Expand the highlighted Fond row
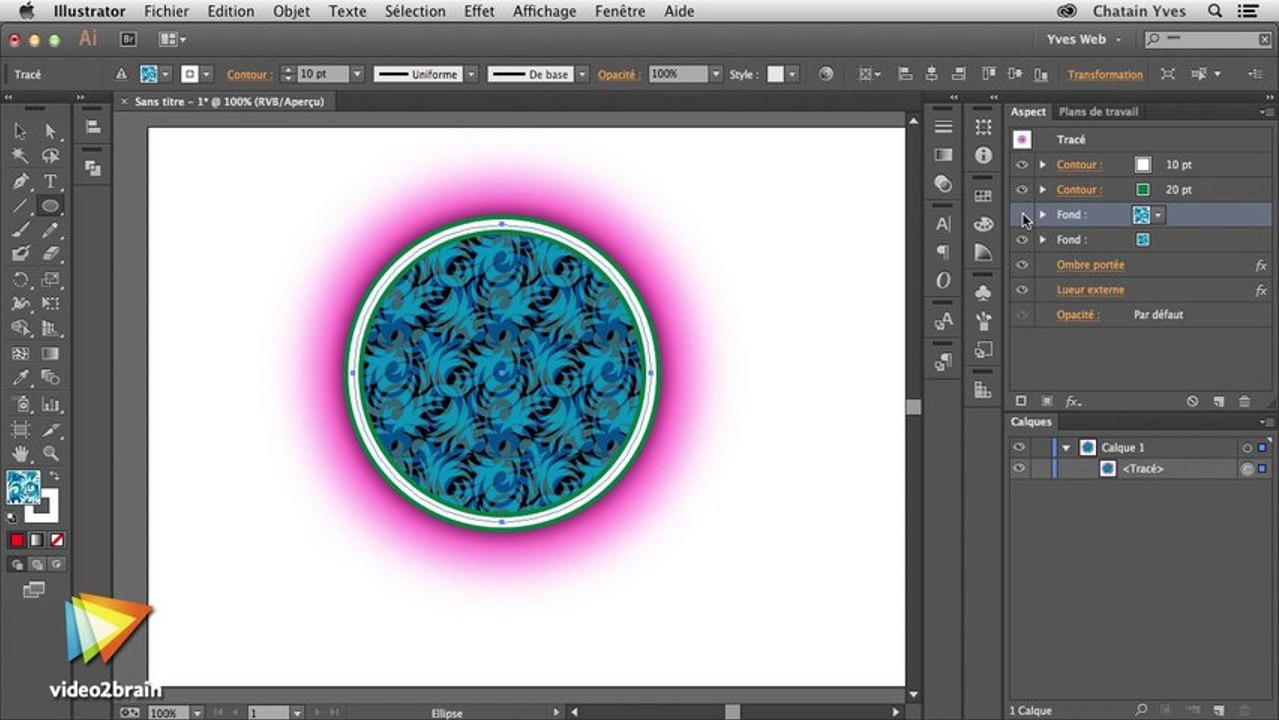 coord(1043,215)
